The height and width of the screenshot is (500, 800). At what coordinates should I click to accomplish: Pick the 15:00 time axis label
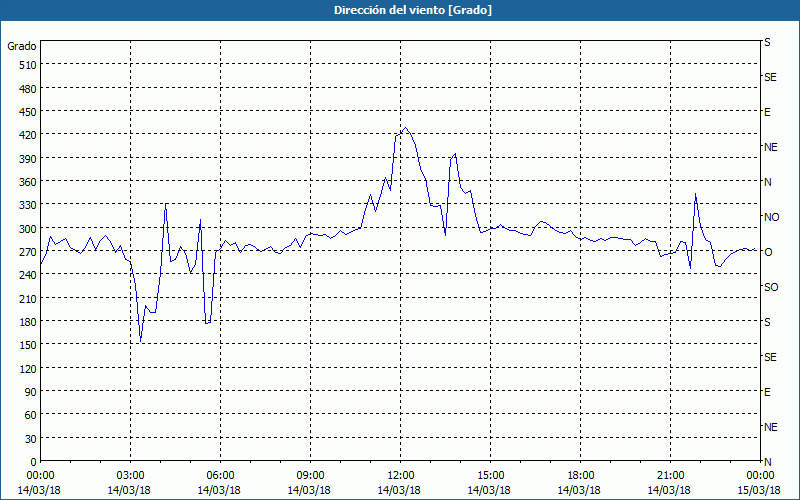[x=490, y=476]
